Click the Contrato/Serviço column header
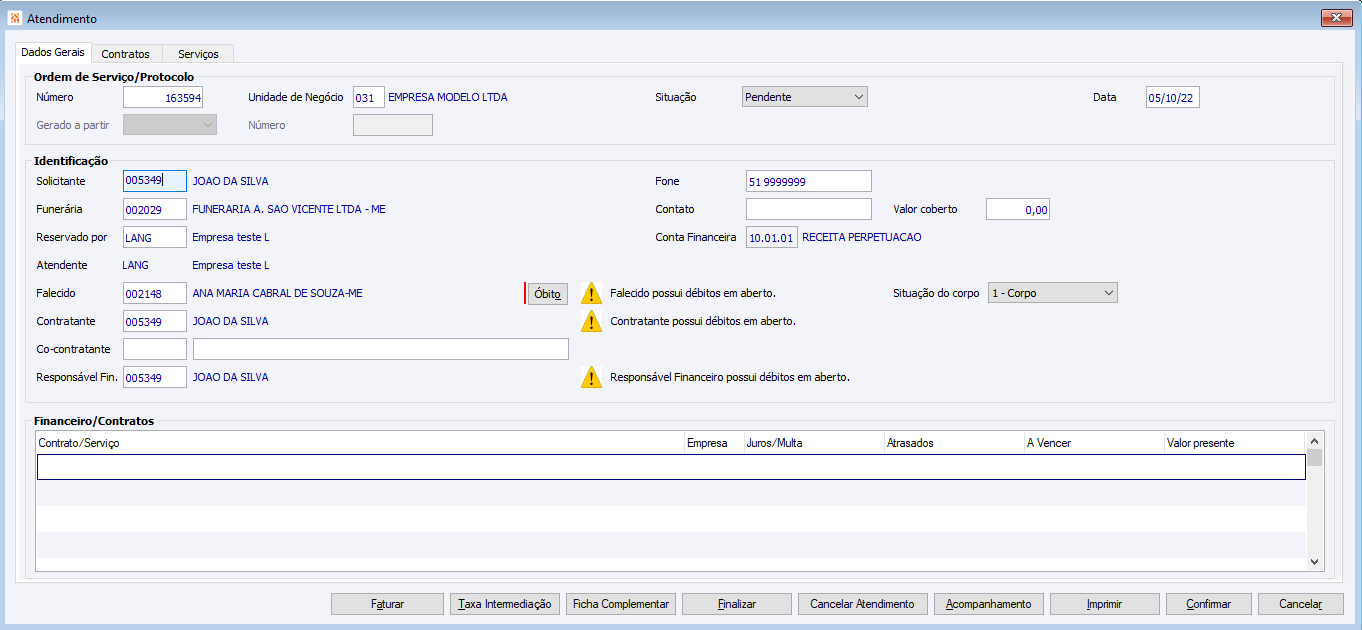 coord(360,442)
